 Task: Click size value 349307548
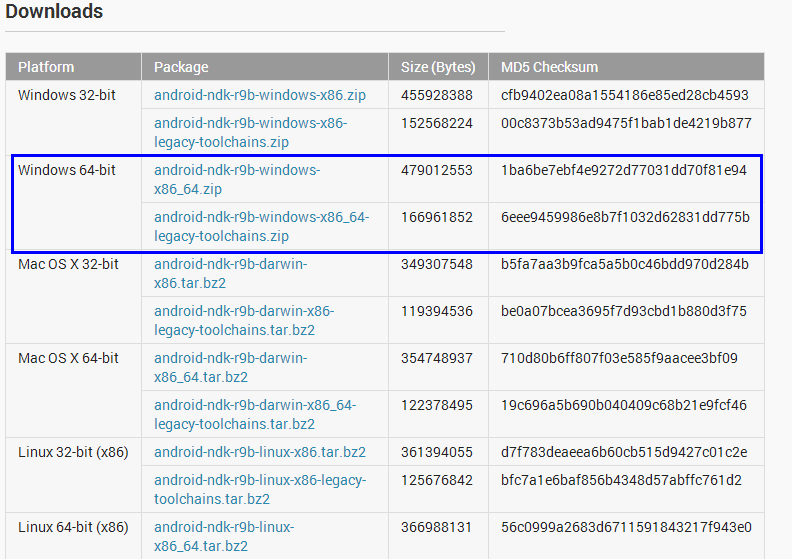click(x=437, y=264)
